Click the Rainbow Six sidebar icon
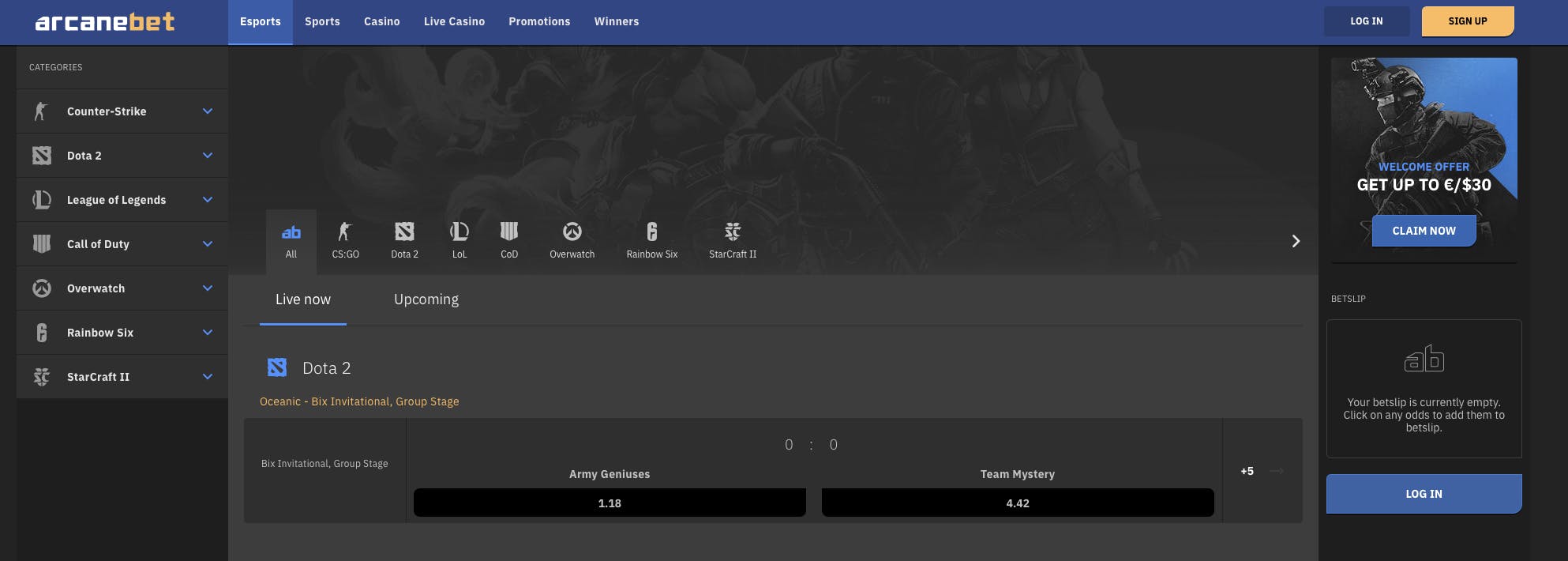1568x561 pixels. click(42, 333)
